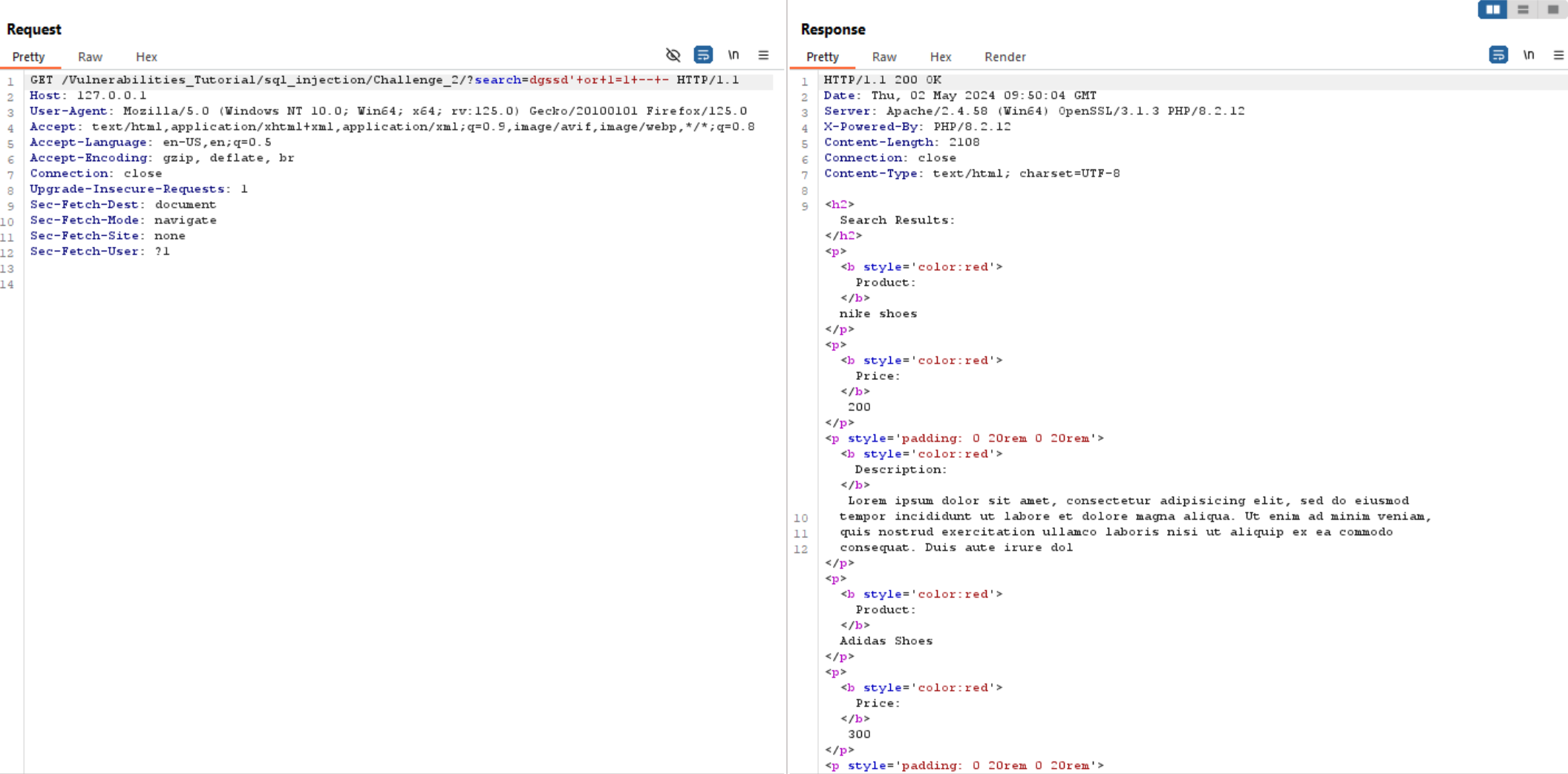Click the request Connection: close line
This screenshot has width=1568, height=774.
(x=96, y=174)
